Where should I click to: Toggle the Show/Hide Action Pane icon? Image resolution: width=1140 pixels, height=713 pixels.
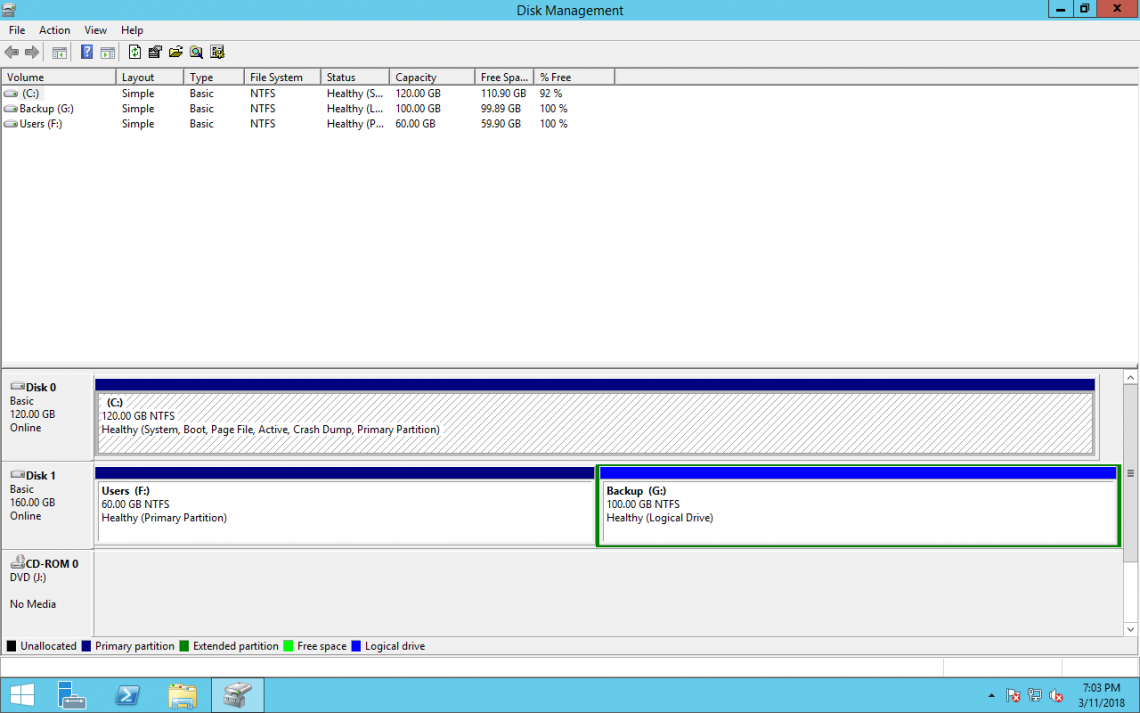pyautogui.click(x=107, y=52)
